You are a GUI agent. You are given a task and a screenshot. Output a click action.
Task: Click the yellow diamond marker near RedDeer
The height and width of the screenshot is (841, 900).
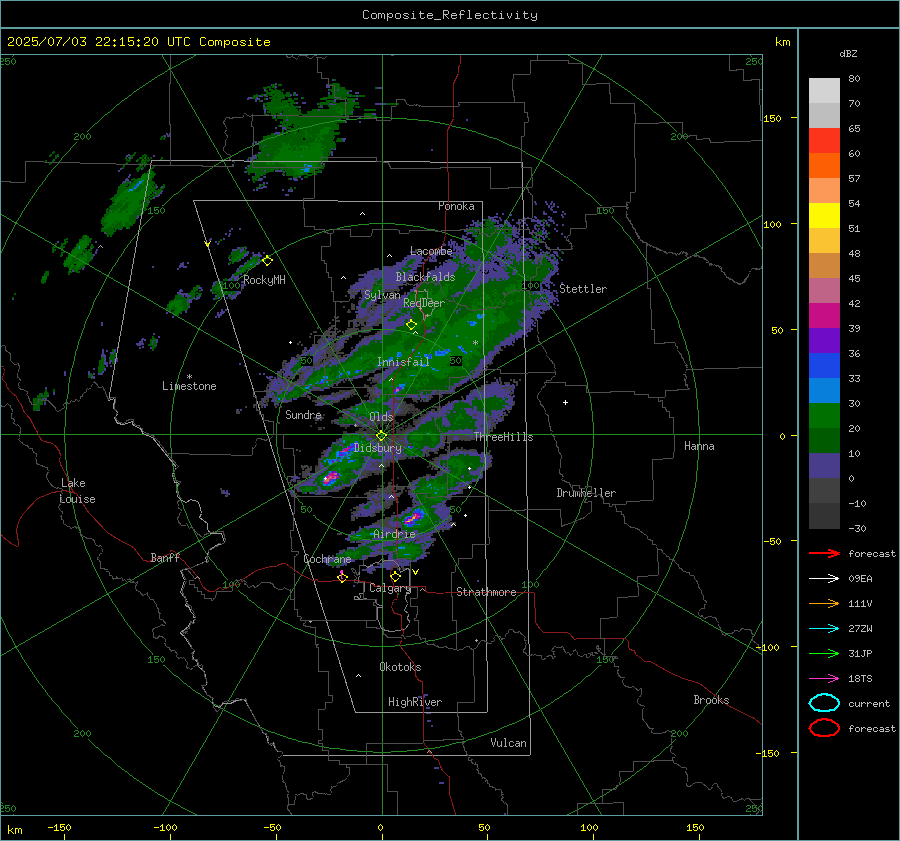click(x=412, y=325)
